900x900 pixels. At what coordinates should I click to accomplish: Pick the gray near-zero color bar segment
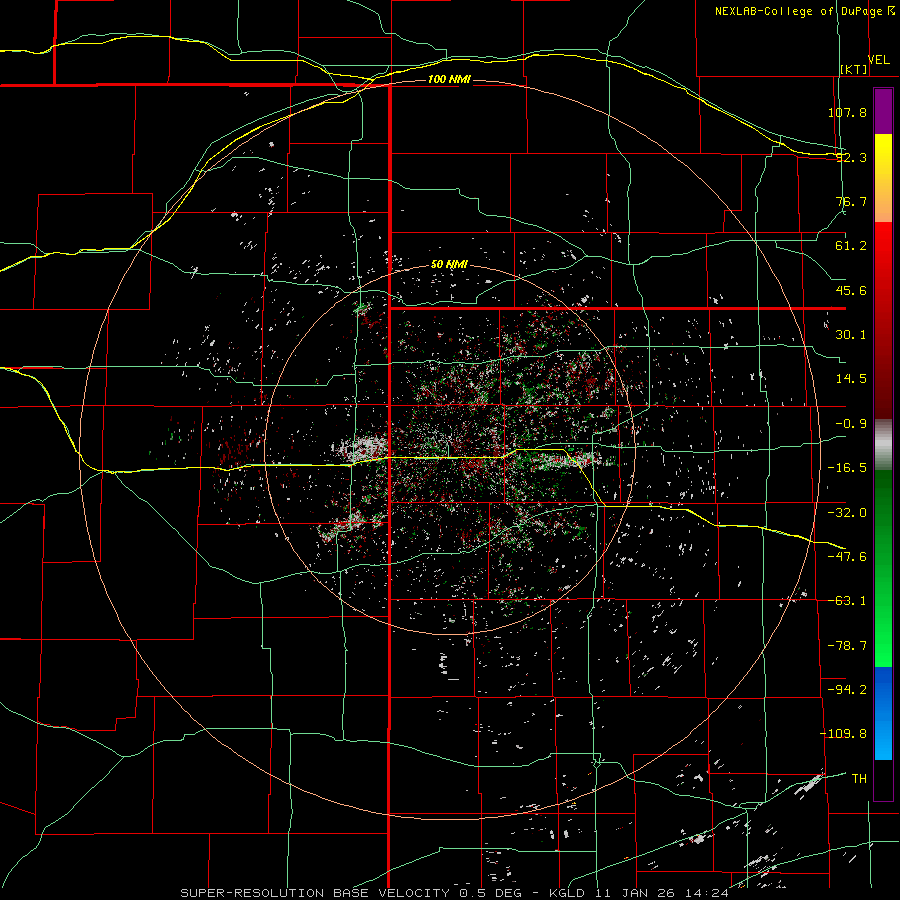pyautogui.click(x=883, y=445)
